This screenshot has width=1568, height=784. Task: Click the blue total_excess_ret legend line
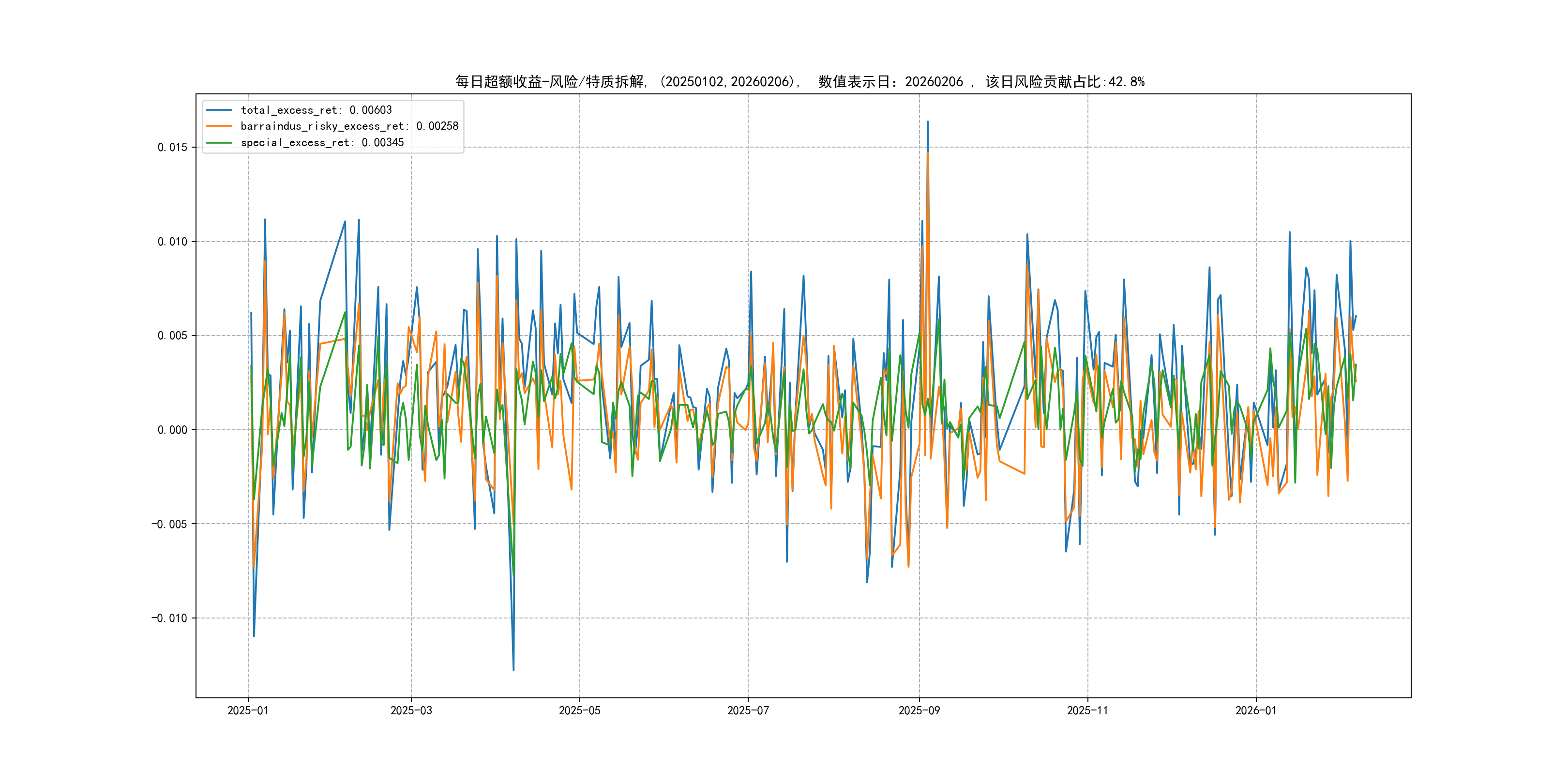pos(219,110)
